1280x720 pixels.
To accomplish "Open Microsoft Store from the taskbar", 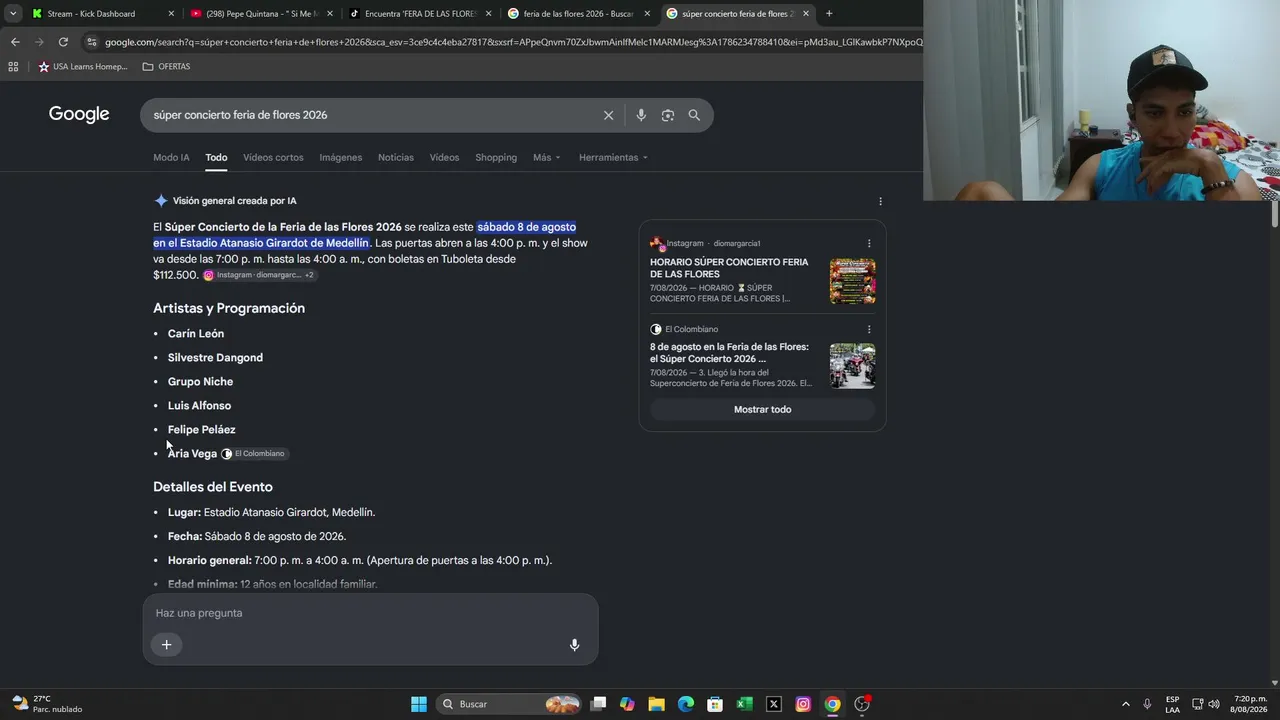I will (715, 704).
